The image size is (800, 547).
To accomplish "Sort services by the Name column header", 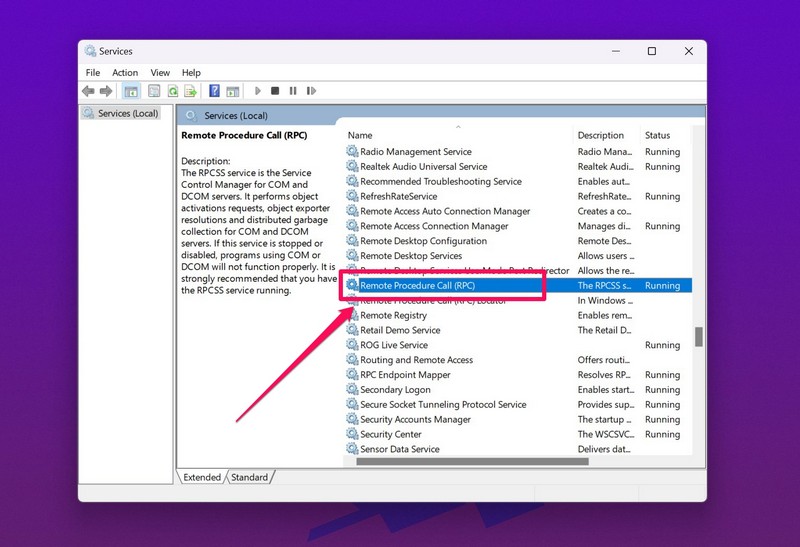I will tap(360, 135).
